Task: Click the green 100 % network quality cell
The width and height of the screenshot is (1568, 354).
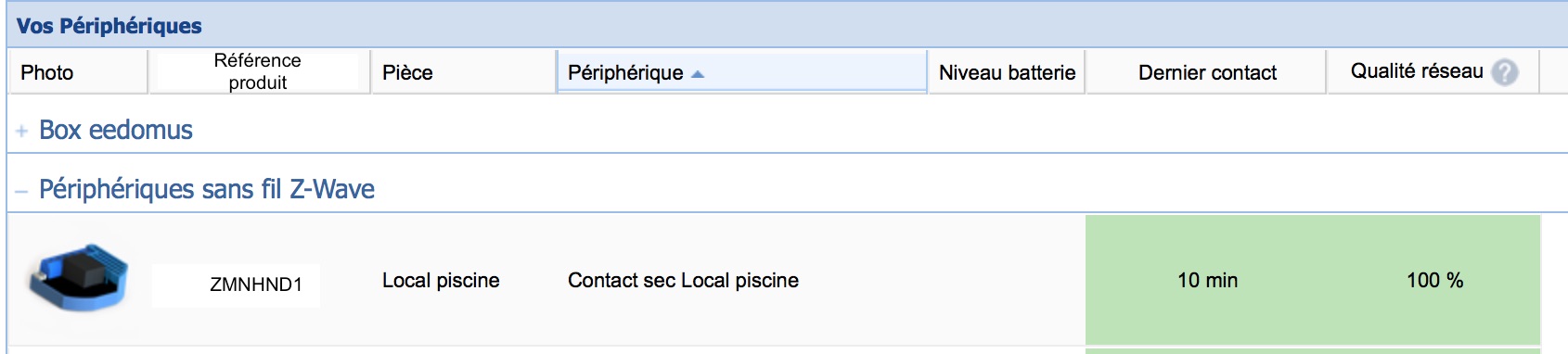Action: tap(1434, 280)
